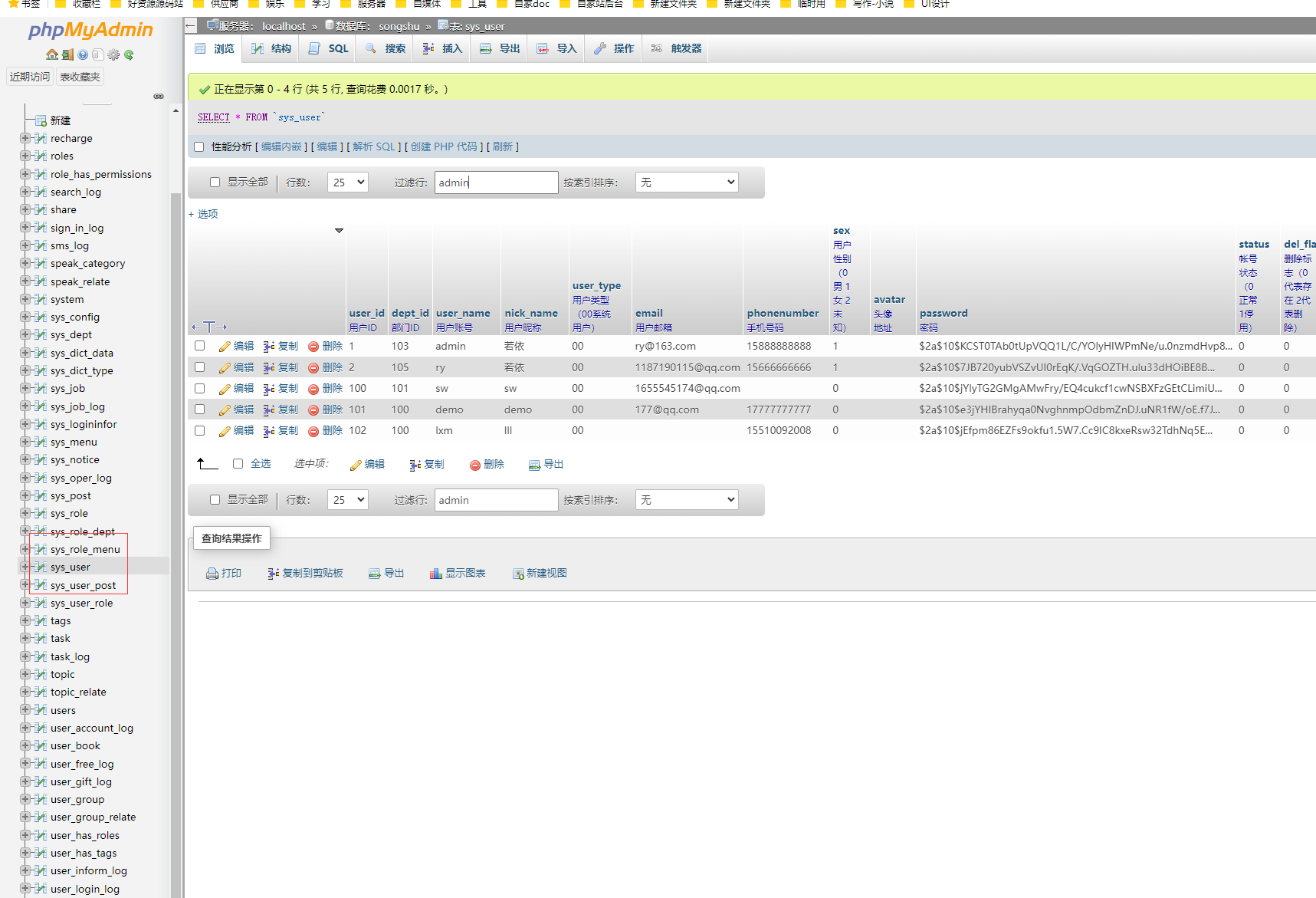Toggle the link with main panel icon
The width and height of the screenshot is (1316, 898).
click(x=159, y=97)
